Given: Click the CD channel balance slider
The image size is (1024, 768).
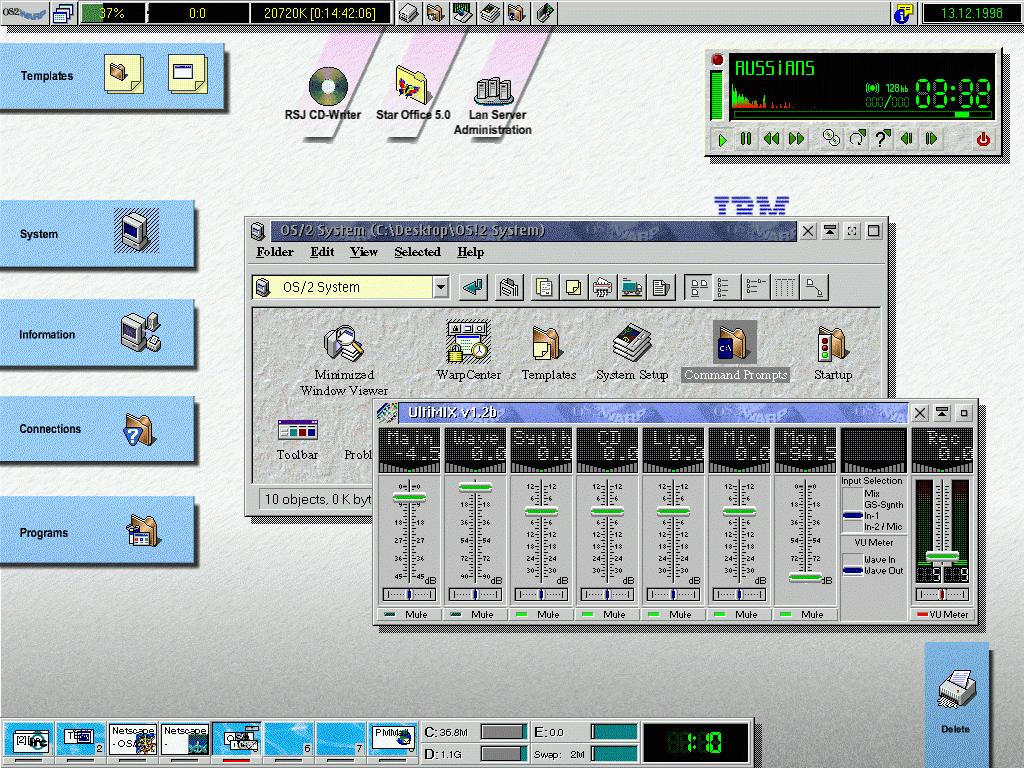Looking at the screenshot, I should pos(607,594).
